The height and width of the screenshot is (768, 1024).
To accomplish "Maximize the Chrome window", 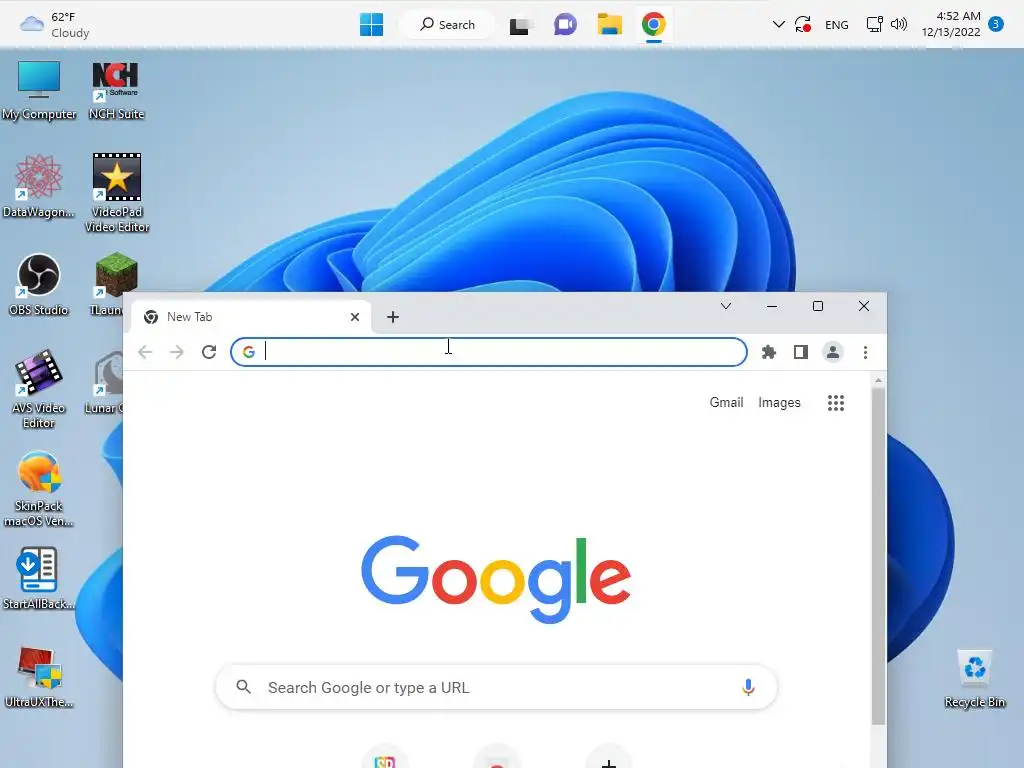I will coord(818,306).
